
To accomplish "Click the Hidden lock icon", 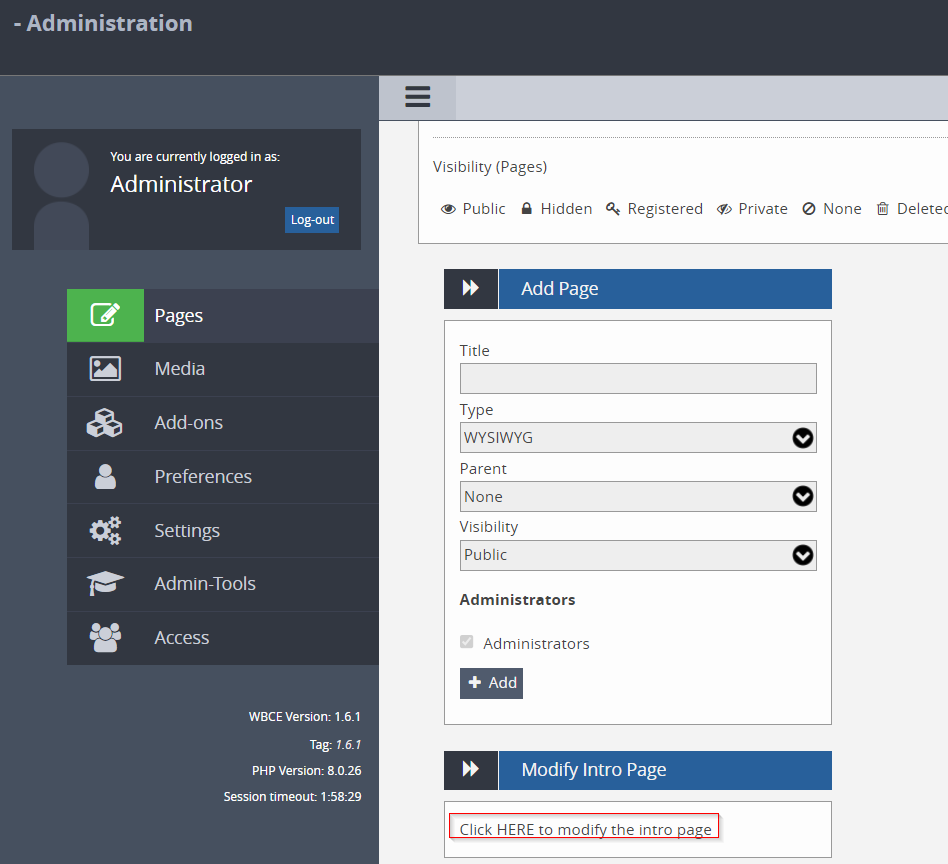I will click(x=527, y=209).
